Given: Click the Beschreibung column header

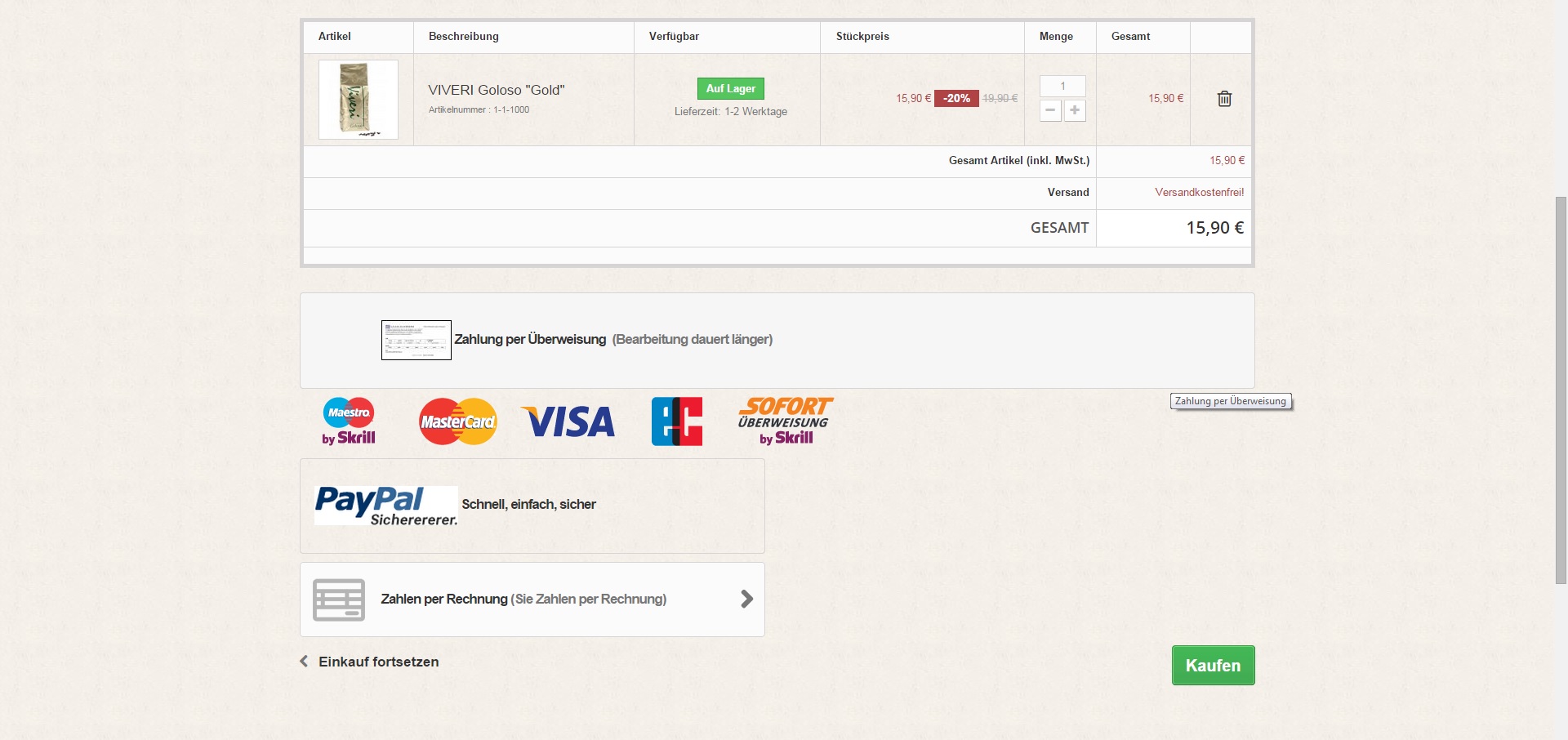Looking at the screenshot, I should (x=463, y=36).
